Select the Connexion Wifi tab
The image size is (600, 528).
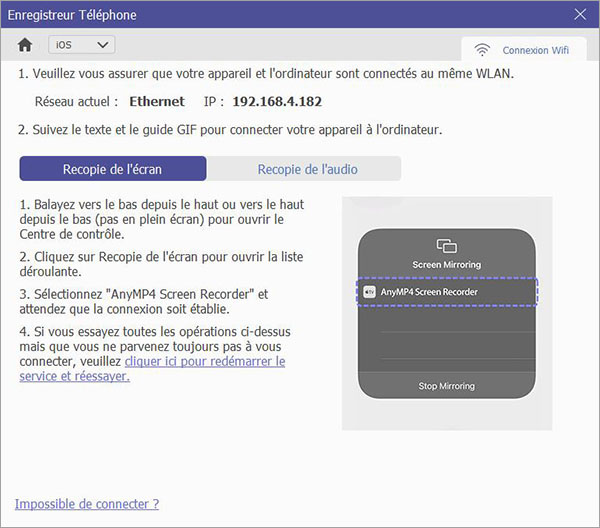coord(524,49)
